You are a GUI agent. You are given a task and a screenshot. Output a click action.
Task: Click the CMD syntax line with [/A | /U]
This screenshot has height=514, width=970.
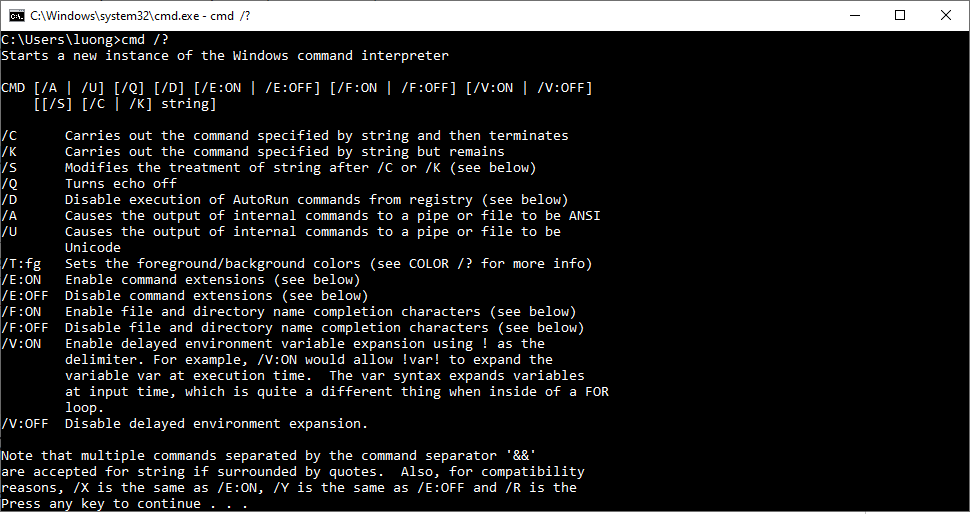pyautogui.click(x=296, y=88)
